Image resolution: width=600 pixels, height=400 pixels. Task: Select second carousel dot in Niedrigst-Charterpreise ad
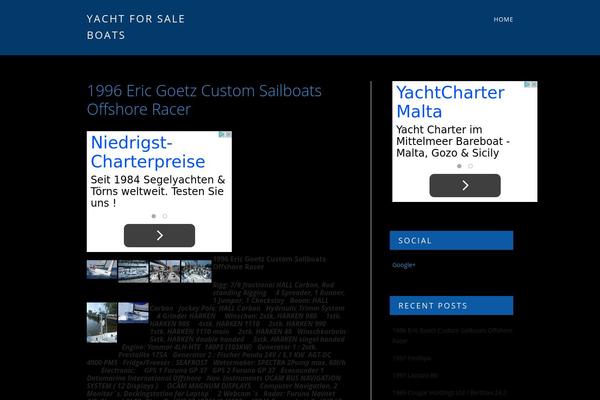165,216
